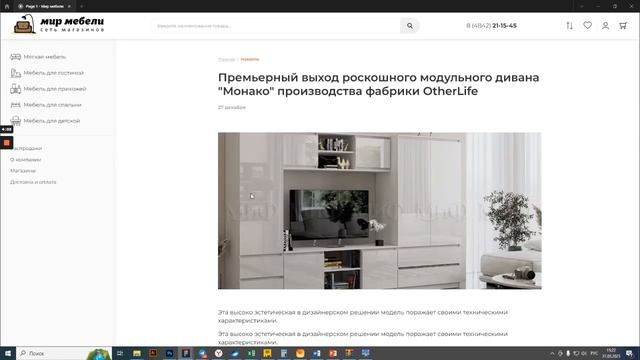Click the Мир мебели logo

(x=58, y=24)
